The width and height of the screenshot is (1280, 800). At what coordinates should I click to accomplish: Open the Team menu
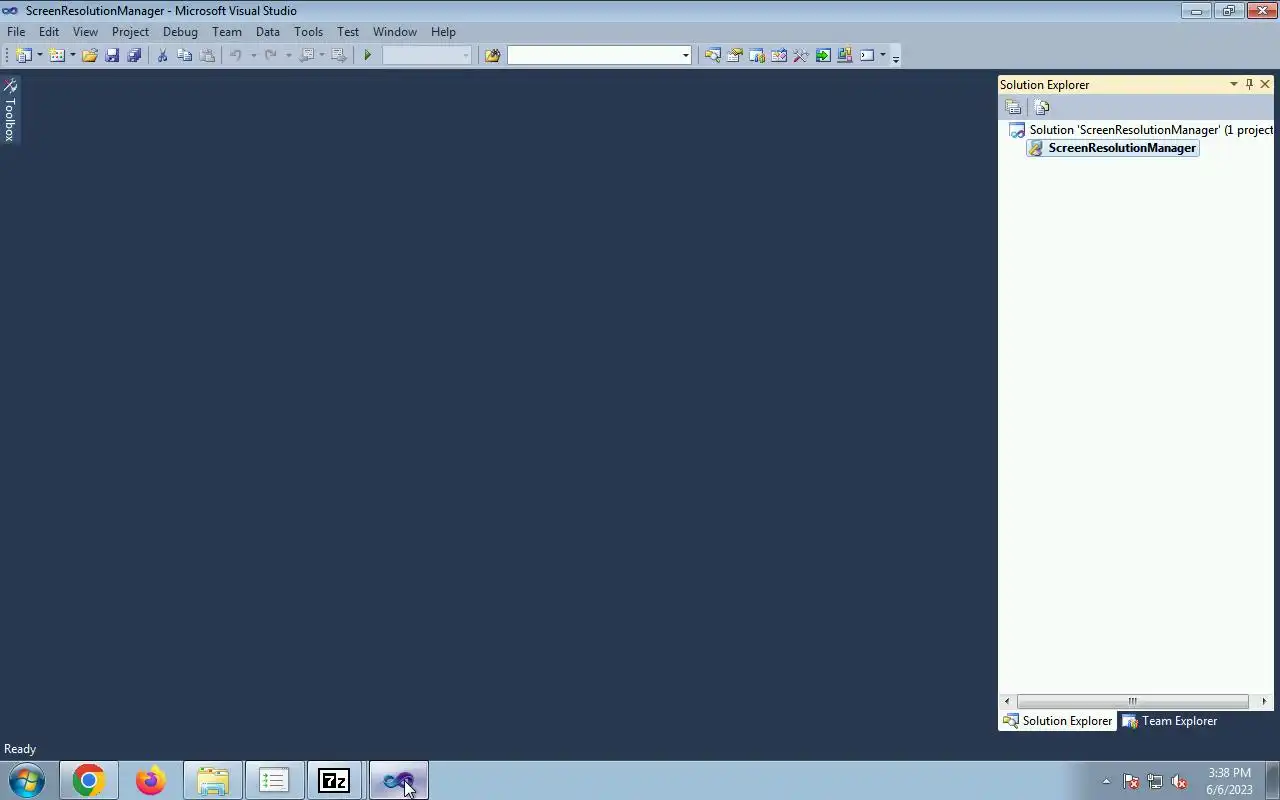227,31
